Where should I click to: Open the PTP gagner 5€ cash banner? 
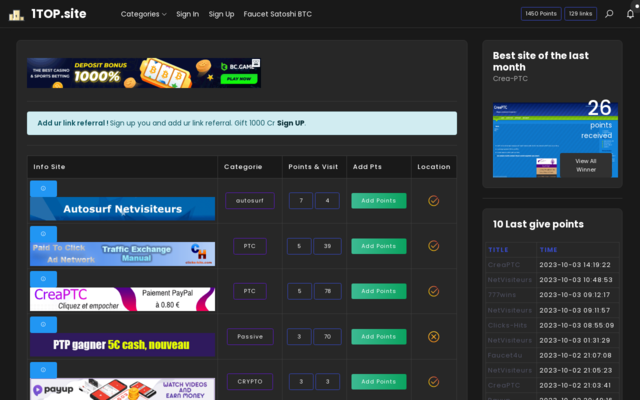pos(122,345)
